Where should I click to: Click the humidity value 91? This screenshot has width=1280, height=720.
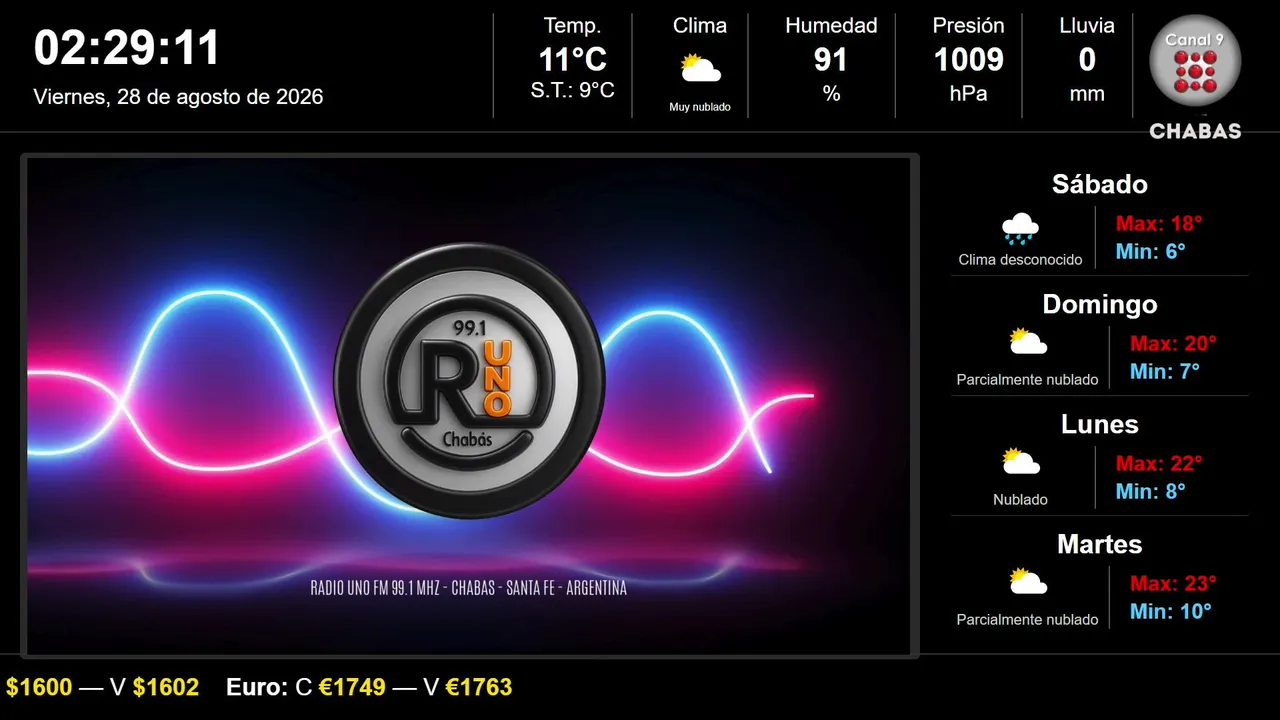(831, 60)
